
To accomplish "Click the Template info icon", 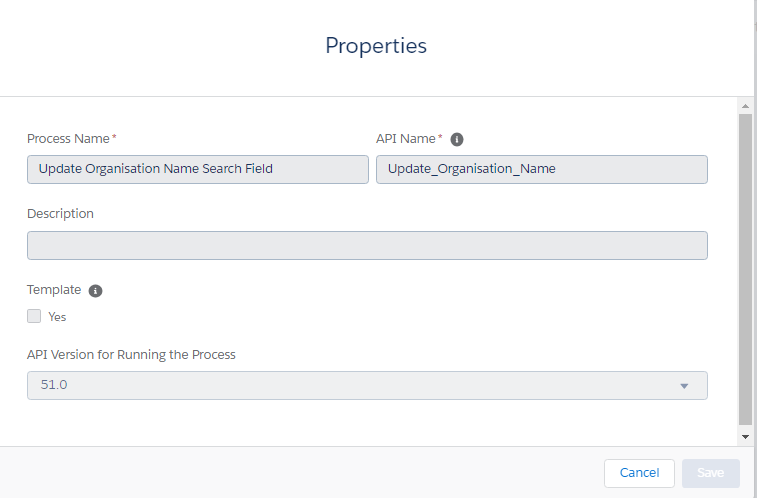I will tap(95, 291).
